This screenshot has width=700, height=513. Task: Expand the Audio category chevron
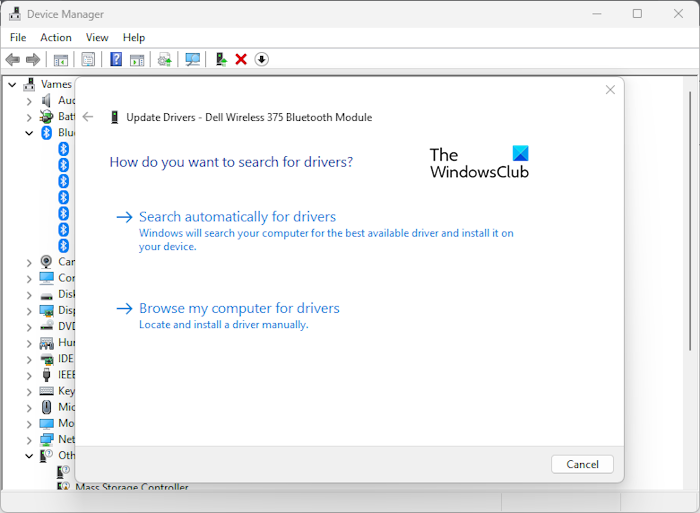tap(29, 101)
